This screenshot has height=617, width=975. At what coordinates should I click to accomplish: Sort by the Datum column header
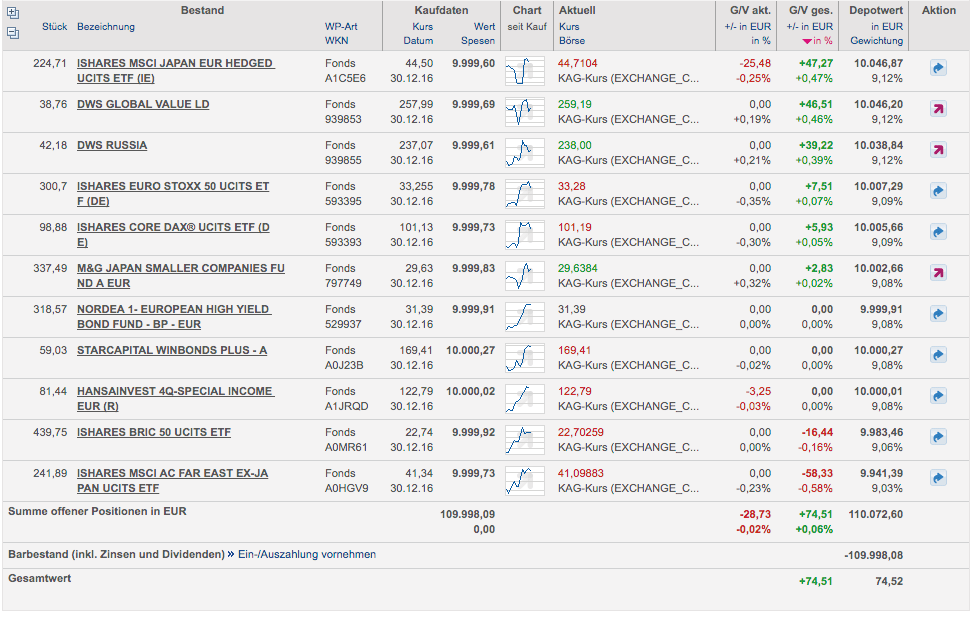click(418, 41)
